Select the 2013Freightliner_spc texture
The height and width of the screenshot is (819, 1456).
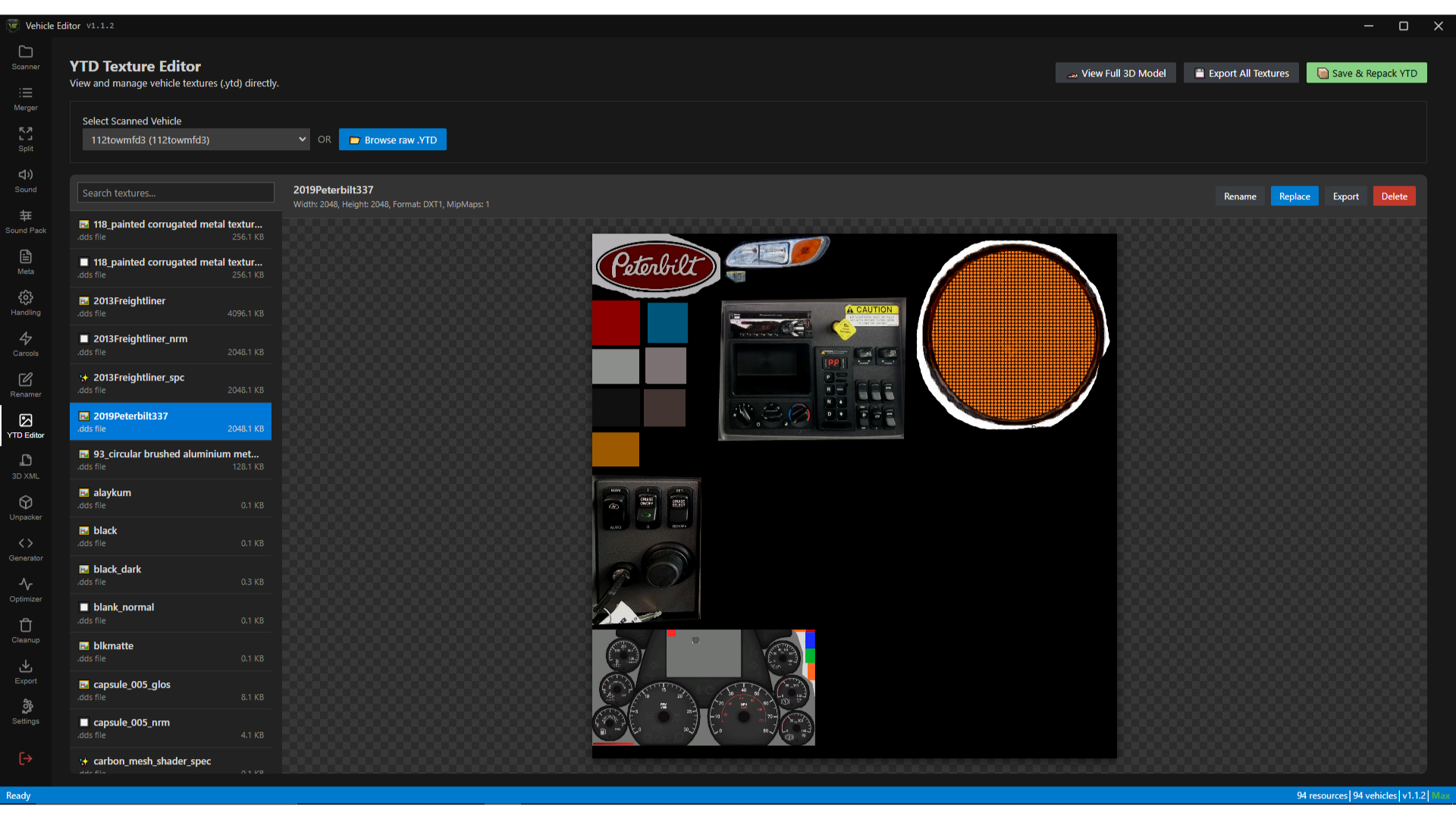tap(171, 383)
